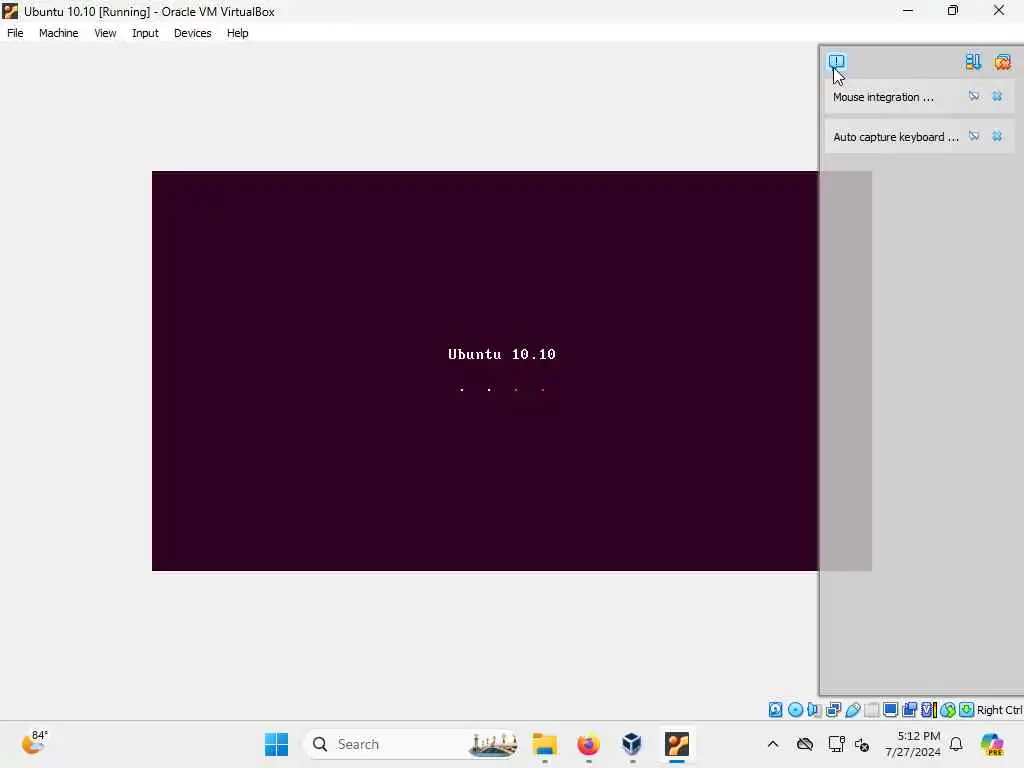Click the keyboard capture status icon
This screenshot has width=1024, height=768.
click(967, 710)
